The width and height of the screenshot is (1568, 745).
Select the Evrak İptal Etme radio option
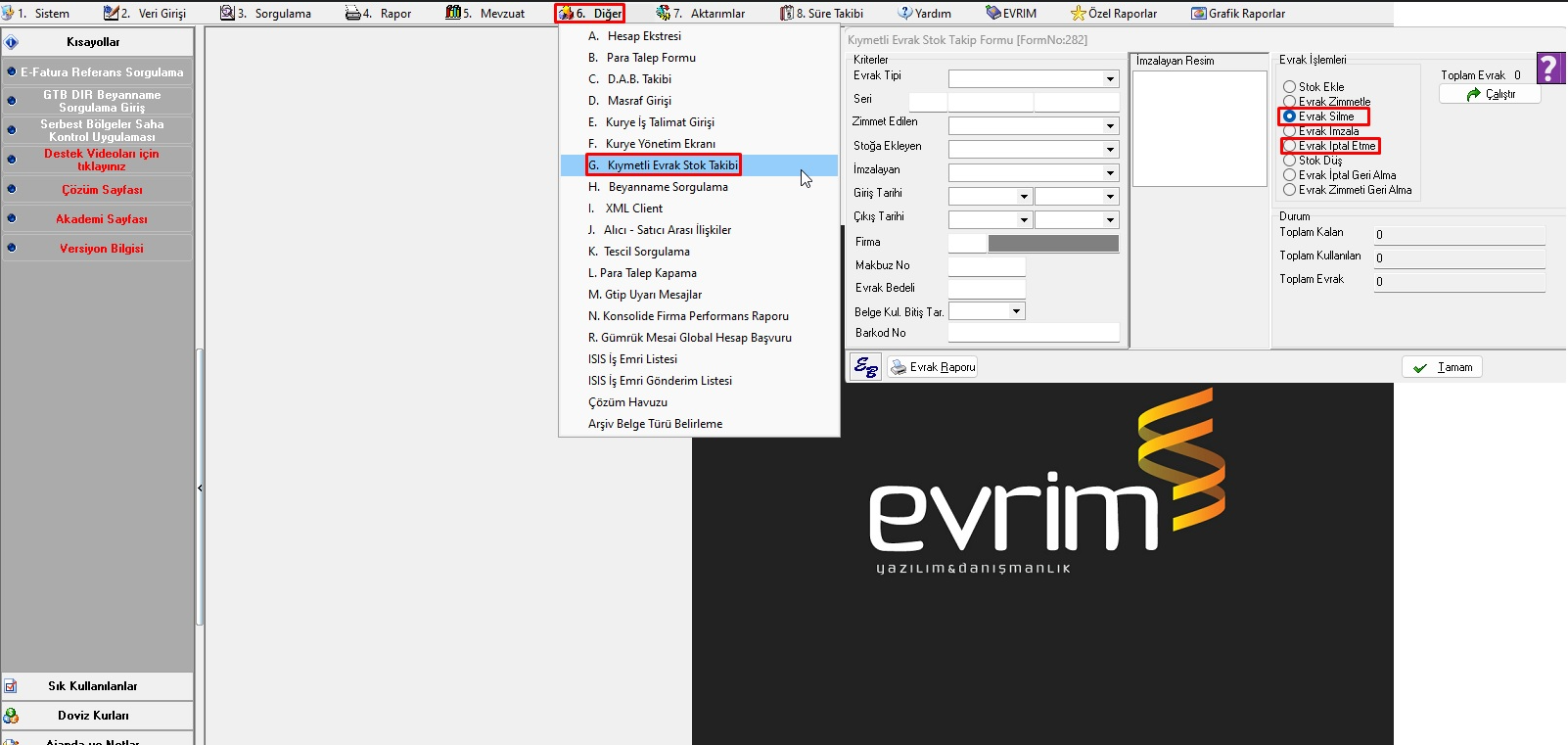pyautogui.click(x=1289, y=146)
